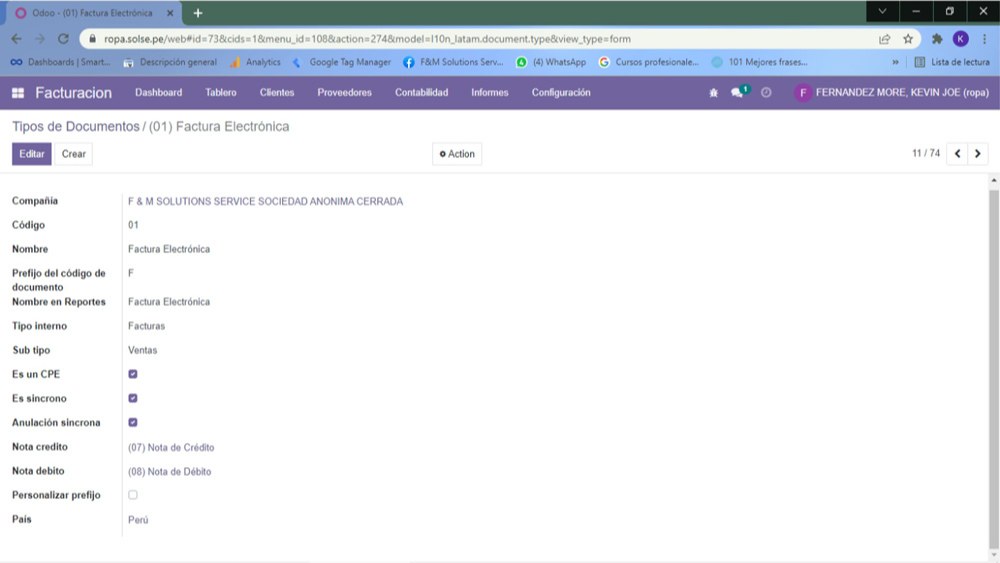The image size is (1000, 563).
Task: Click the home icon in Odoo navbar
Action: click(x=713, y=93)
